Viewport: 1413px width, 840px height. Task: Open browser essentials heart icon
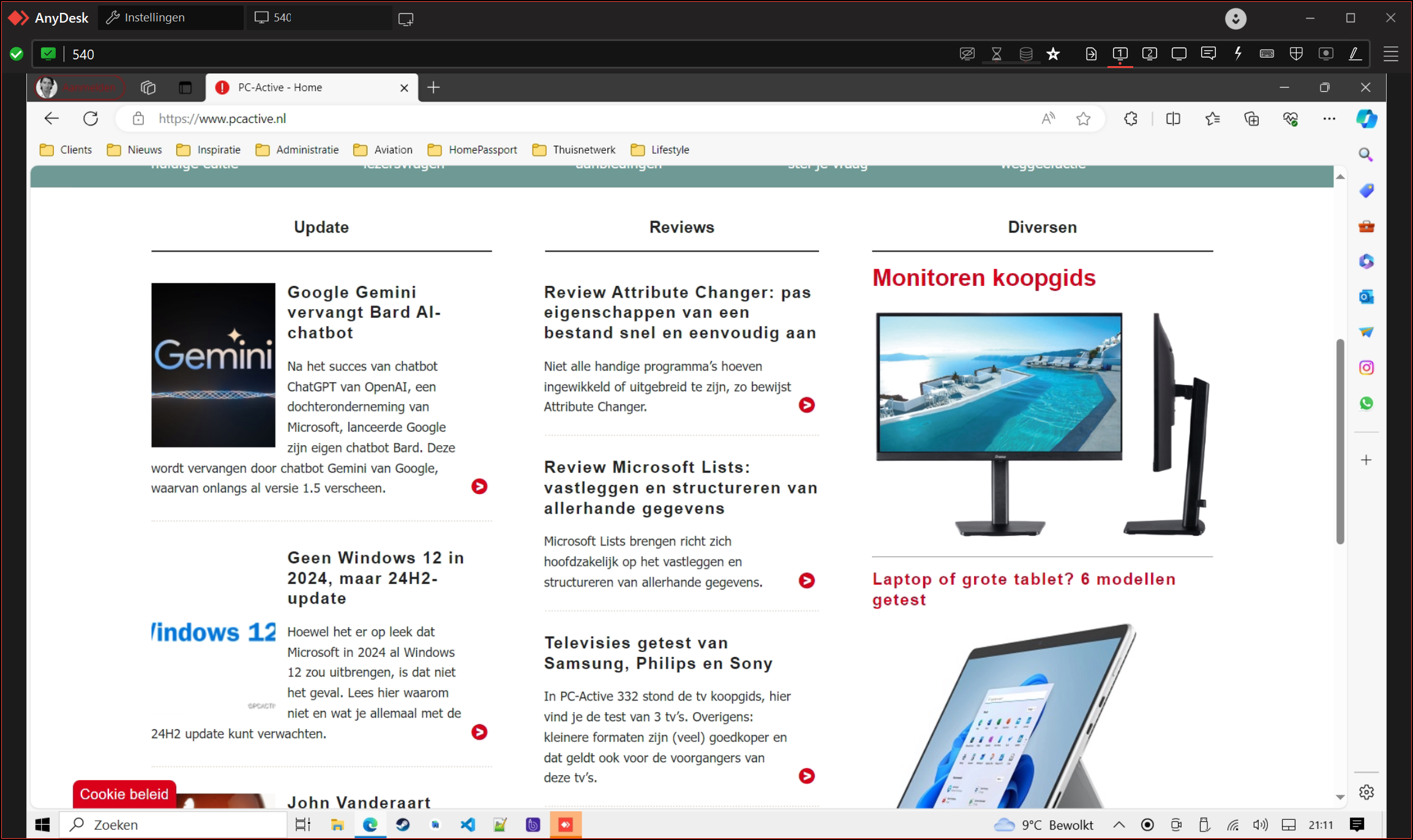(1291, 119)
